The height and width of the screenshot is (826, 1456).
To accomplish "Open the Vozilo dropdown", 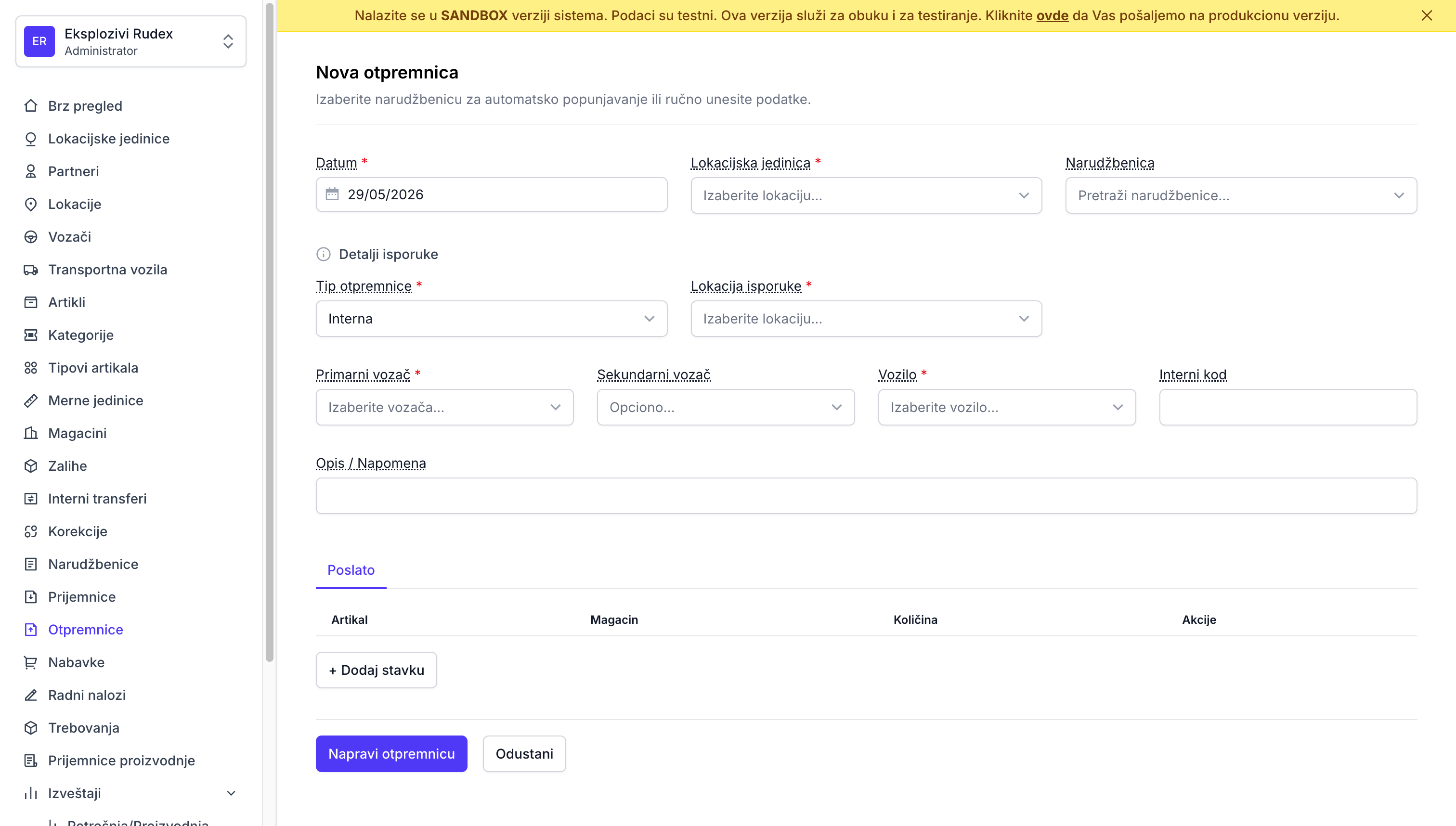I will (1007, 407).
